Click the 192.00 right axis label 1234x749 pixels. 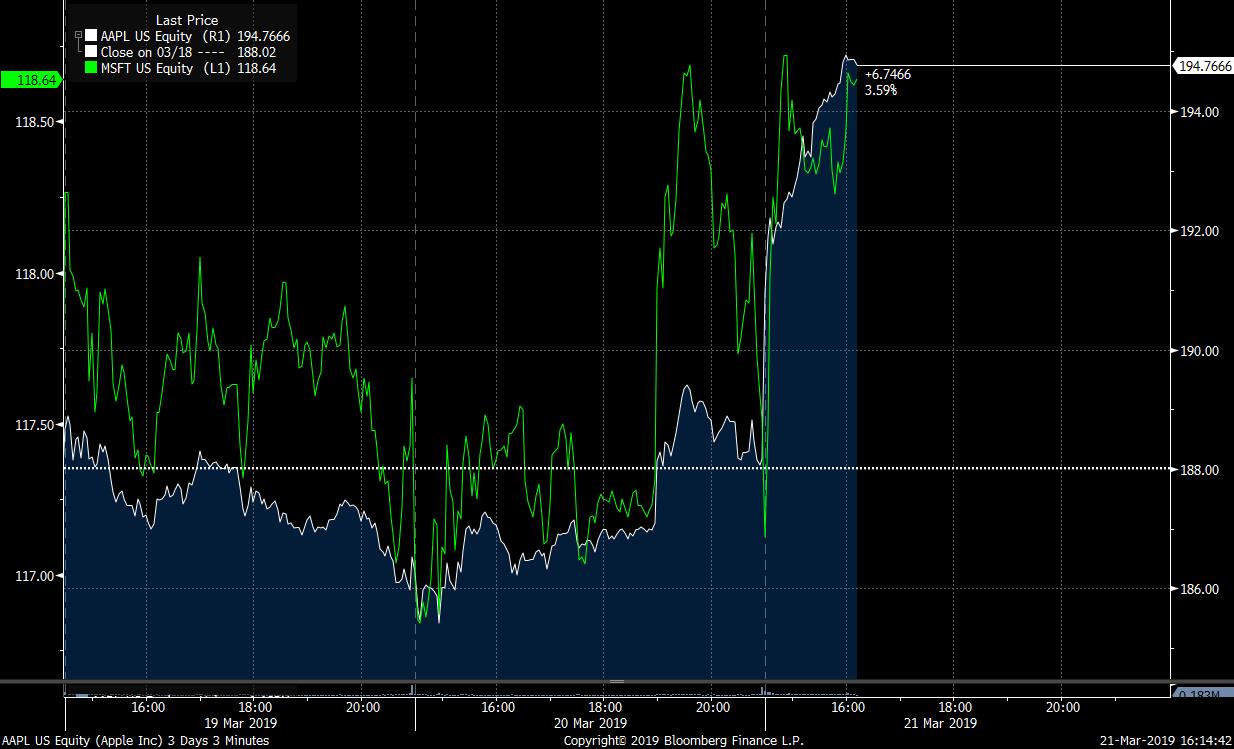point(1199,231)
